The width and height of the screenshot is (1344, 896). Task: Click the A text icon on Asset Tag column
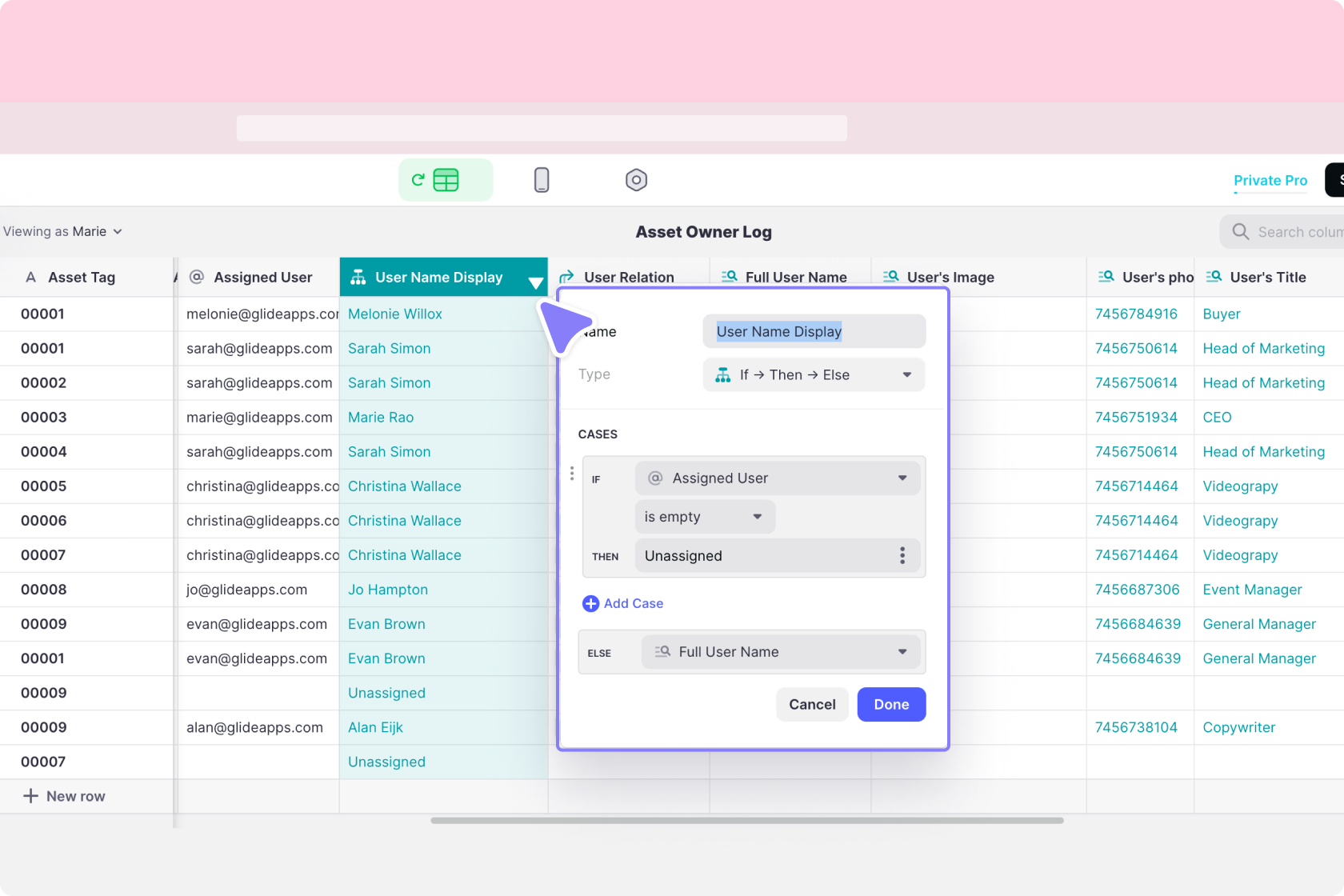coord(30,277)
